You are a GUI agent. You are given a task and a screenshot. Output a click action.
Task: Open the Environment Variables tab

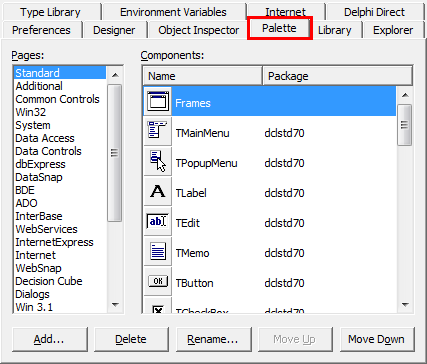click(x=173, y=12)
